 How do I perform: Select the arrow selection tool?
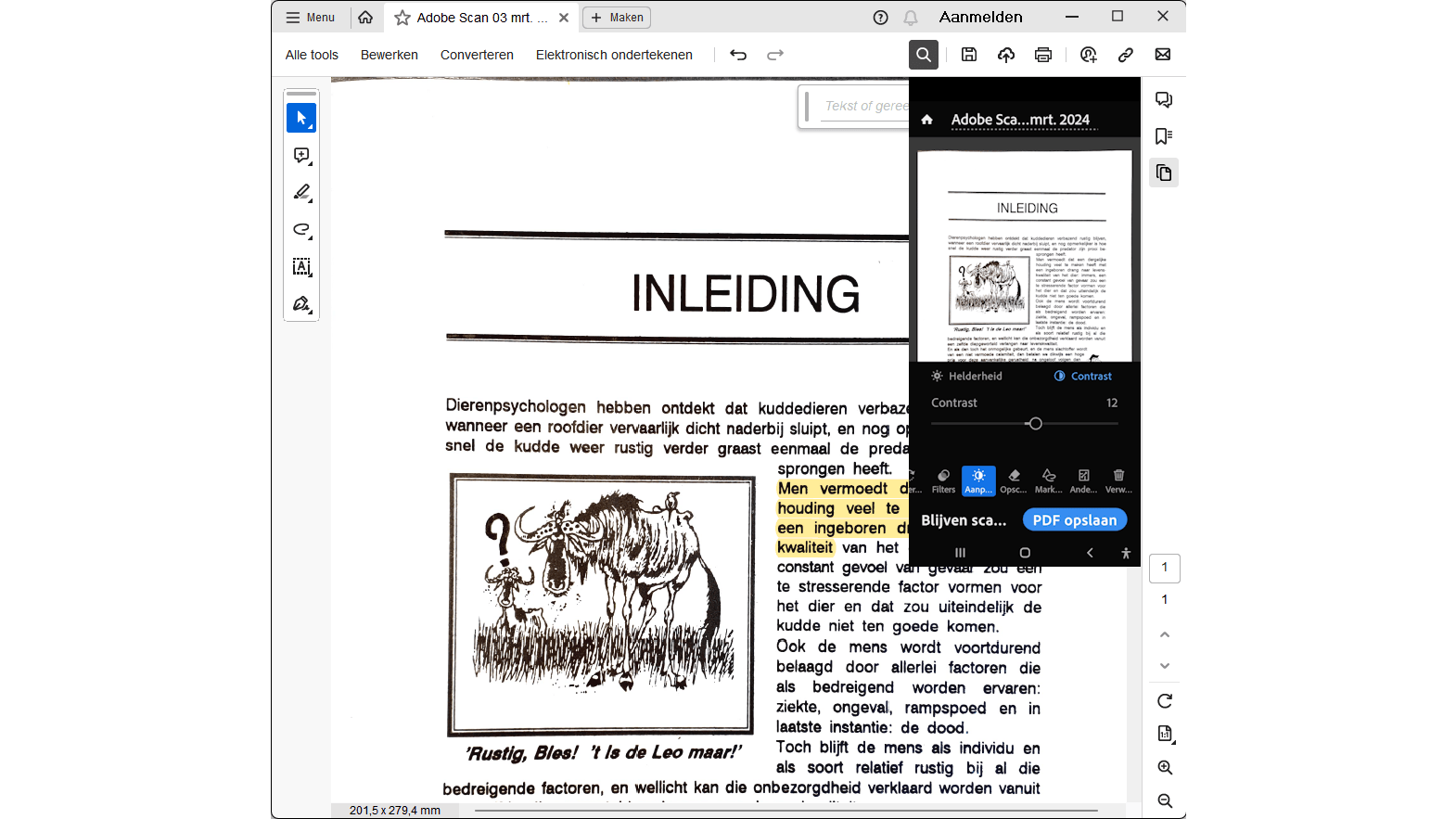click(x=301, y=118)
